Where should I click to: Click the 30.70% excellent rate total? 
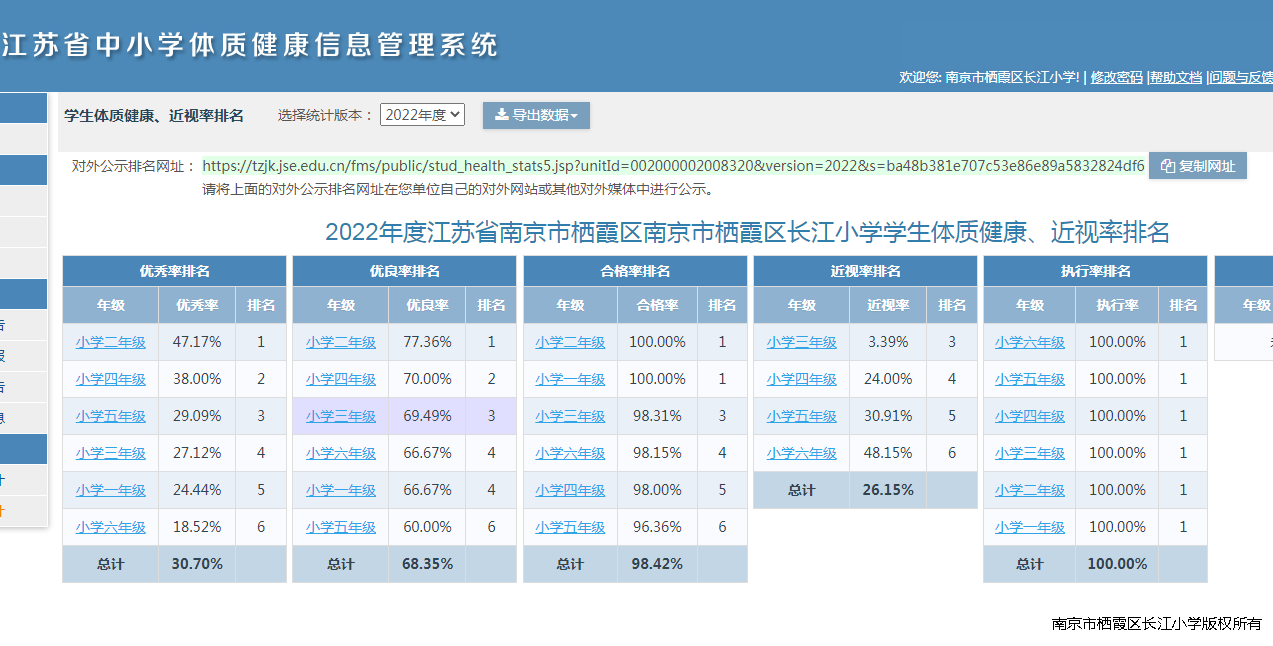pos(197,564)
